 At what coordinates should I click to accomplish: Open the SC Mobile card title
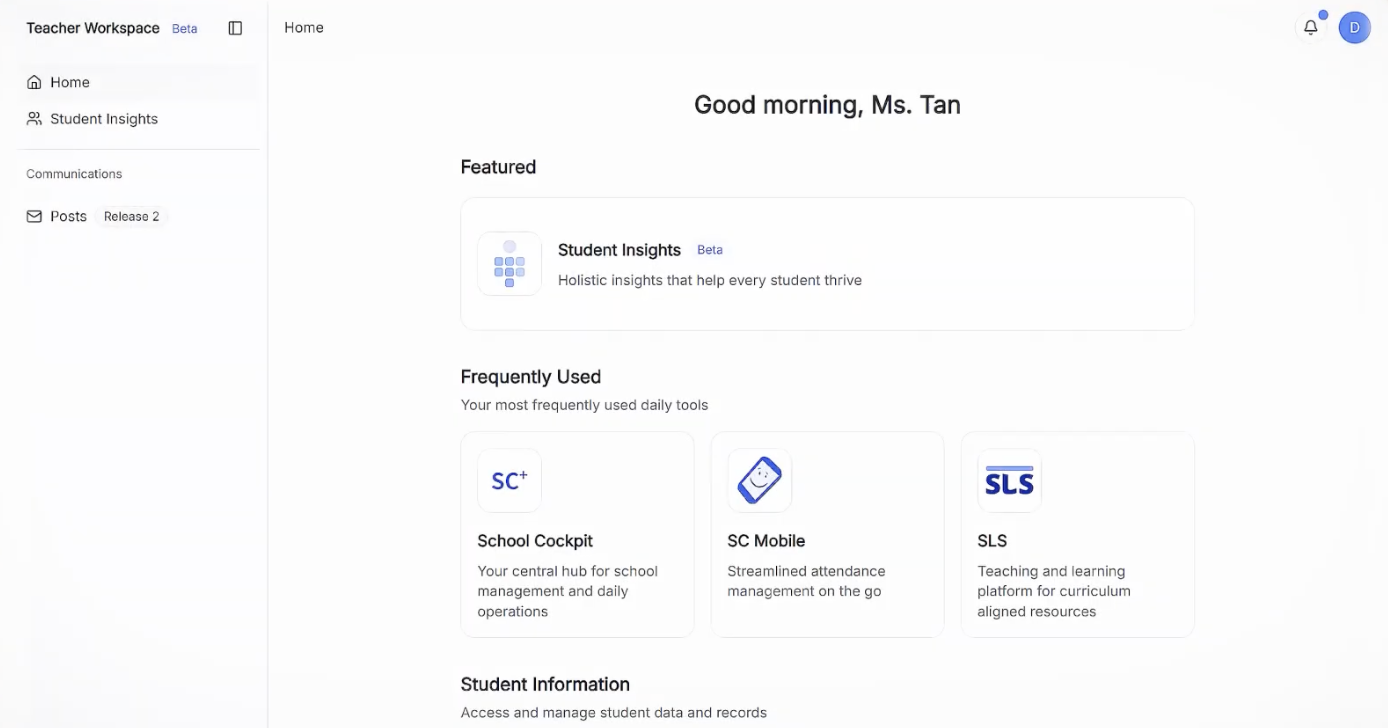(766, 541)
